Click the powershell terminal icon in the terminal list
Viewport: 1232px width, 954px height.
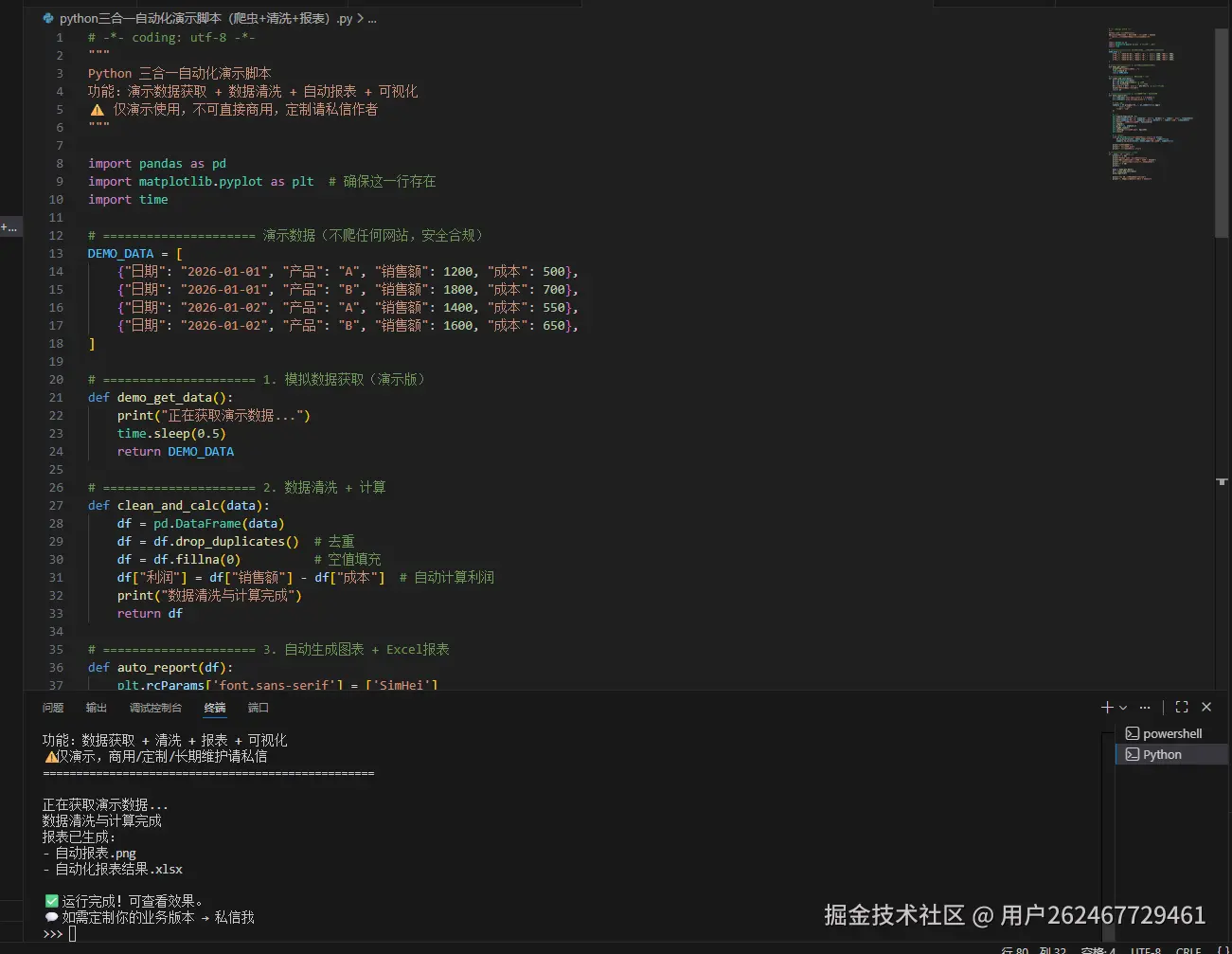1132,732
